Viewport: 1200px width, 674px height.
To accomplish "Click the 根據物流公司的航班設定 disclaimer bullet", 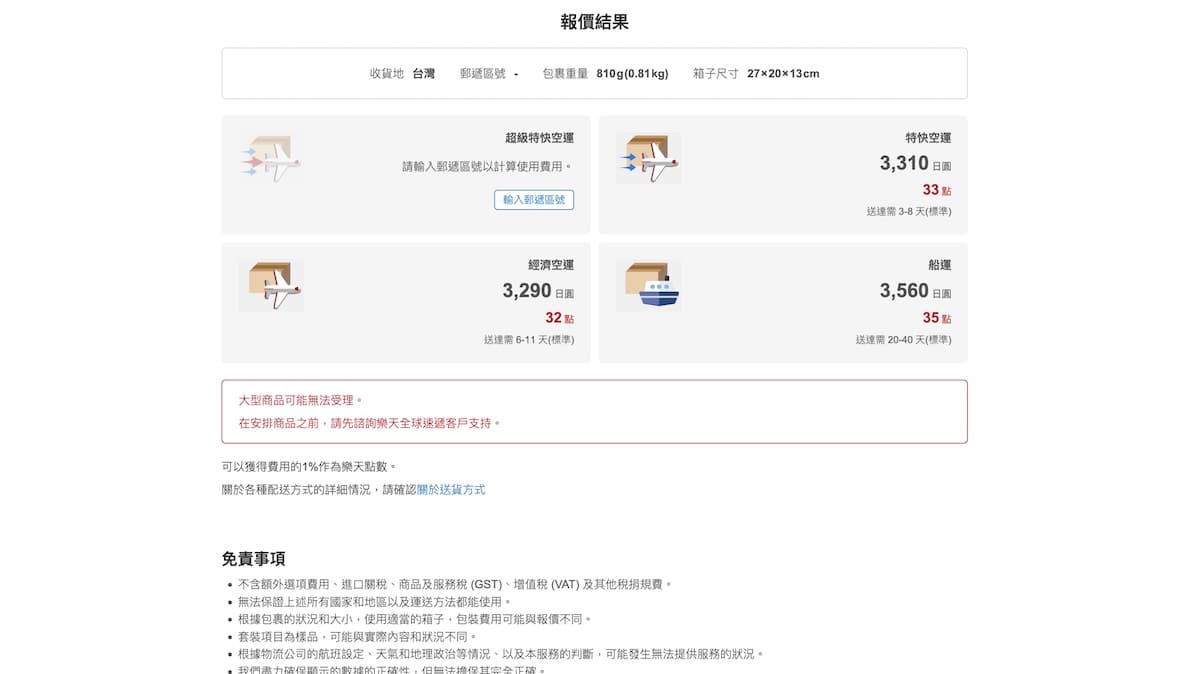I will click(x=501, y=654).
